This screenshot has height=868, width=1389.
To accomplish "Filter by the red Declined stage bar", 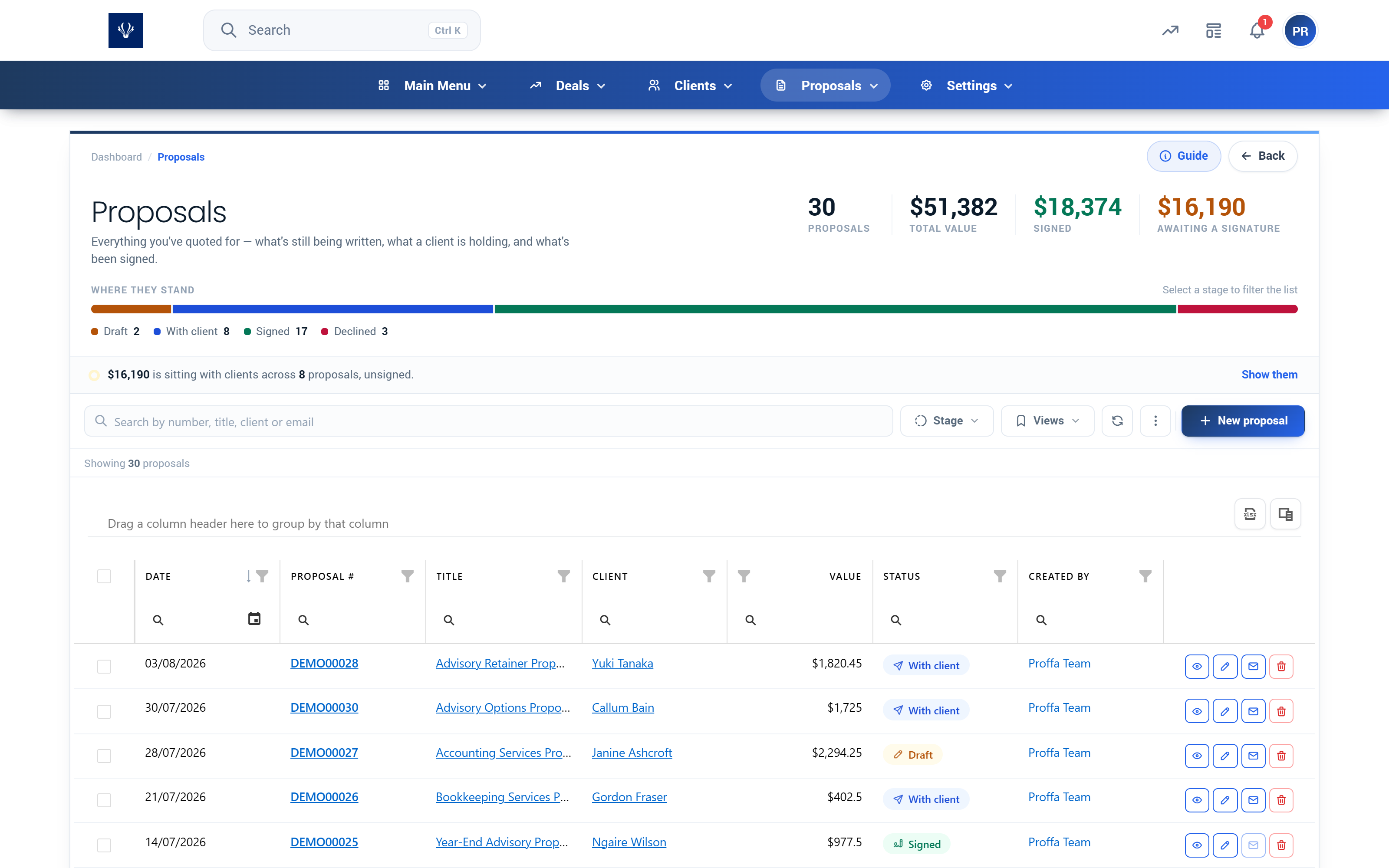I will pyautogui.click(x=1238, y=309).
